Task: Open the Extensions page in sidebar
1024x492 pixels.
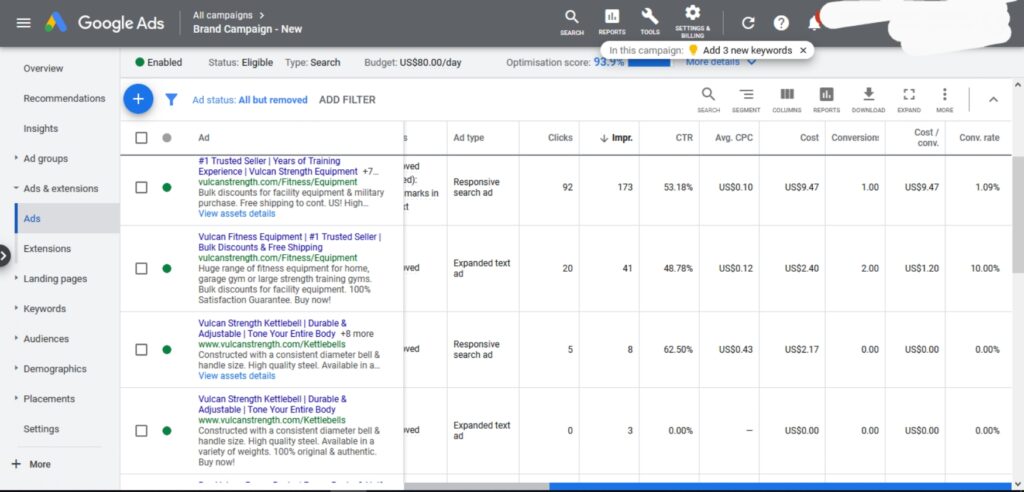Action: (x=47, y=248)
